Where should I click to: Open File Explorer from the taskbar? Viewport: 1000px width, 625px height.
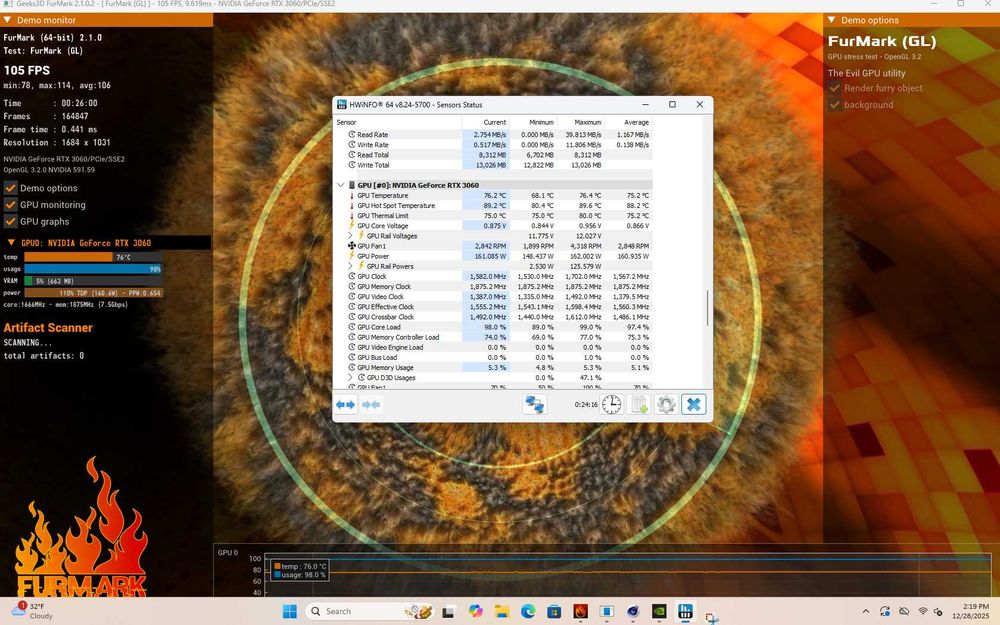click(501, 611)
